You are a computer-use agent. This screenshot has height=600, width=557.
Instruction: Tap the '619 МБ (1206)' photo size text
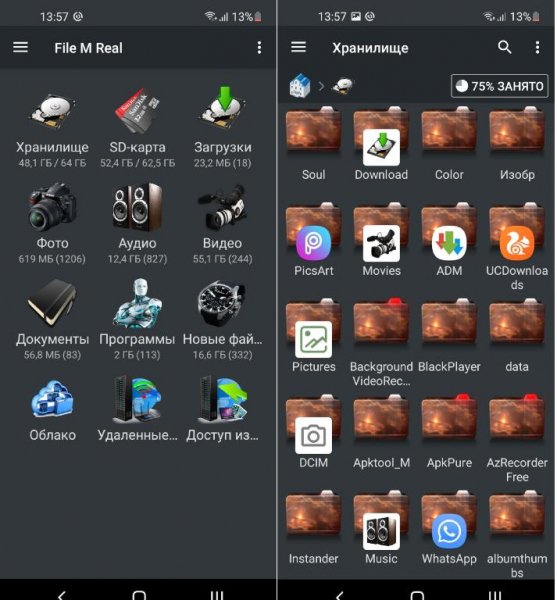pos(52,259)
